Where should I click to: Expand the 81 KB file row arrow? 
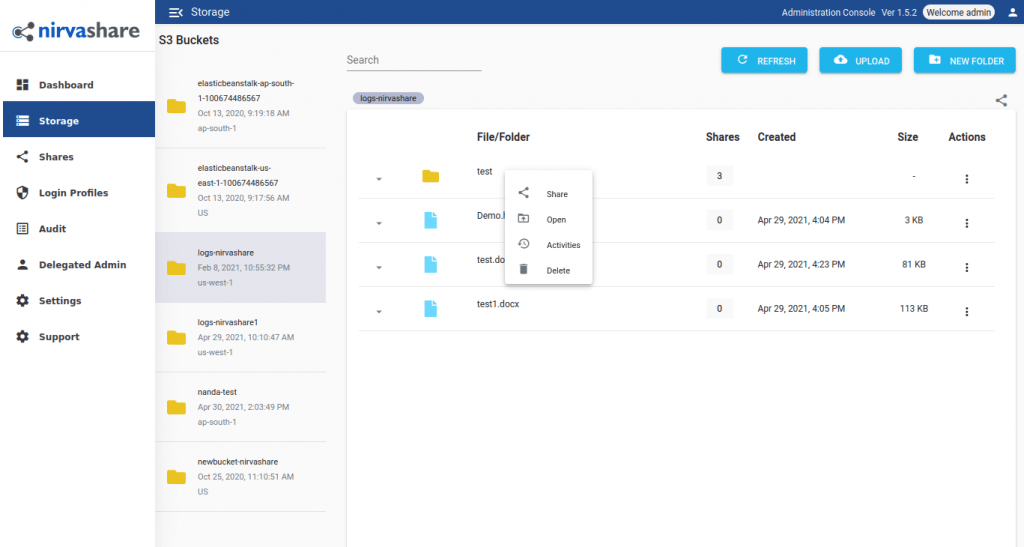click(379, 268)
